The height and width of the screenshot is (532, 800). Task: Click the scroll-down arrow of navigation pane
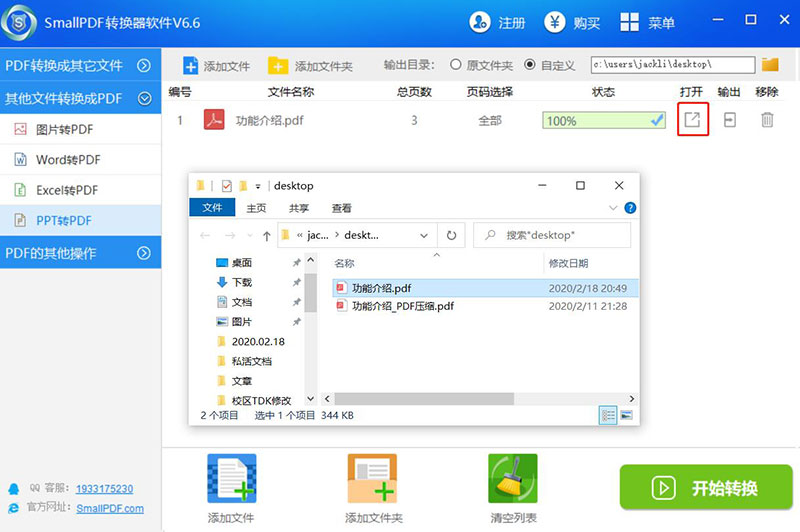(x=310, y=398)
